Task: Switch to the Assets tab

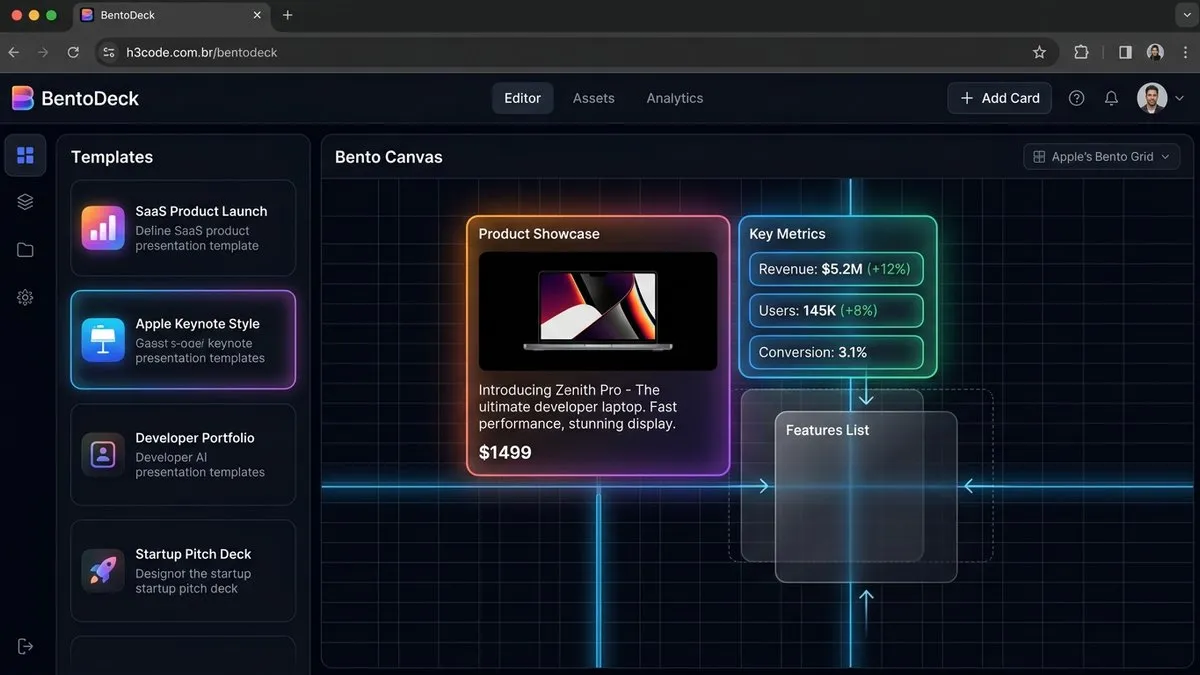Action: pyautogui.click(x=594, y=98)
